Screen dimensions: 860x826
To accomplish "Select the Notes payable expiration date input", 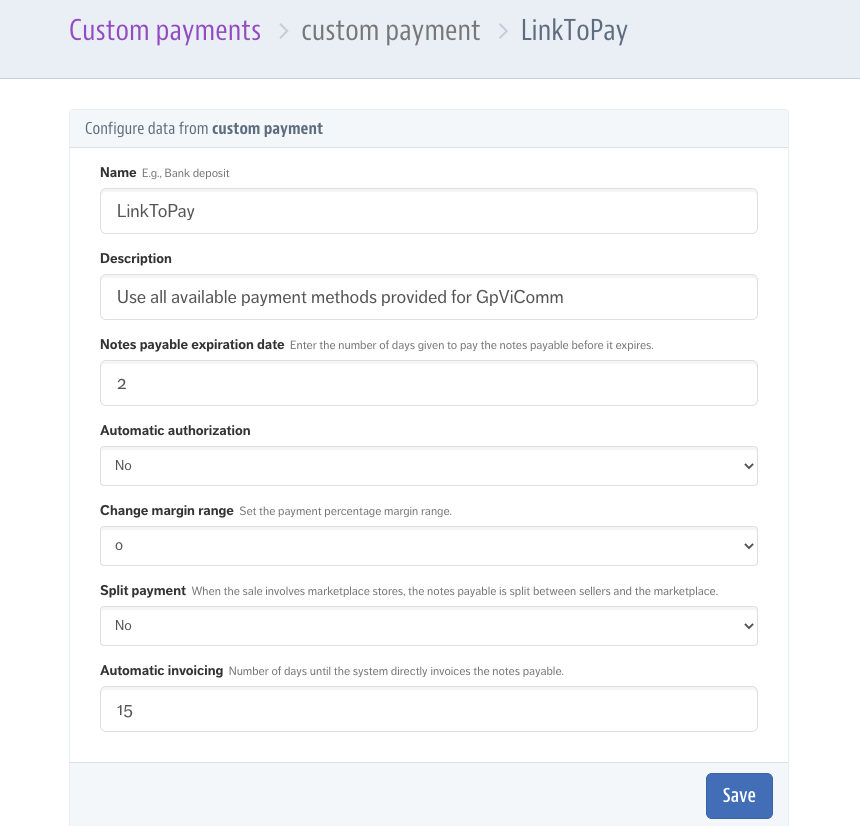I will click(x=428, y=384).
